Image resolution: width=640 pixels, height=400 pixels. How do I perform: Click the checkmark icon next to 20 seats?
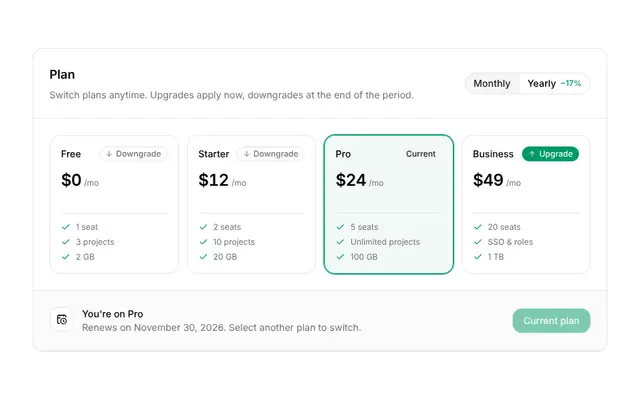[478, 227]
